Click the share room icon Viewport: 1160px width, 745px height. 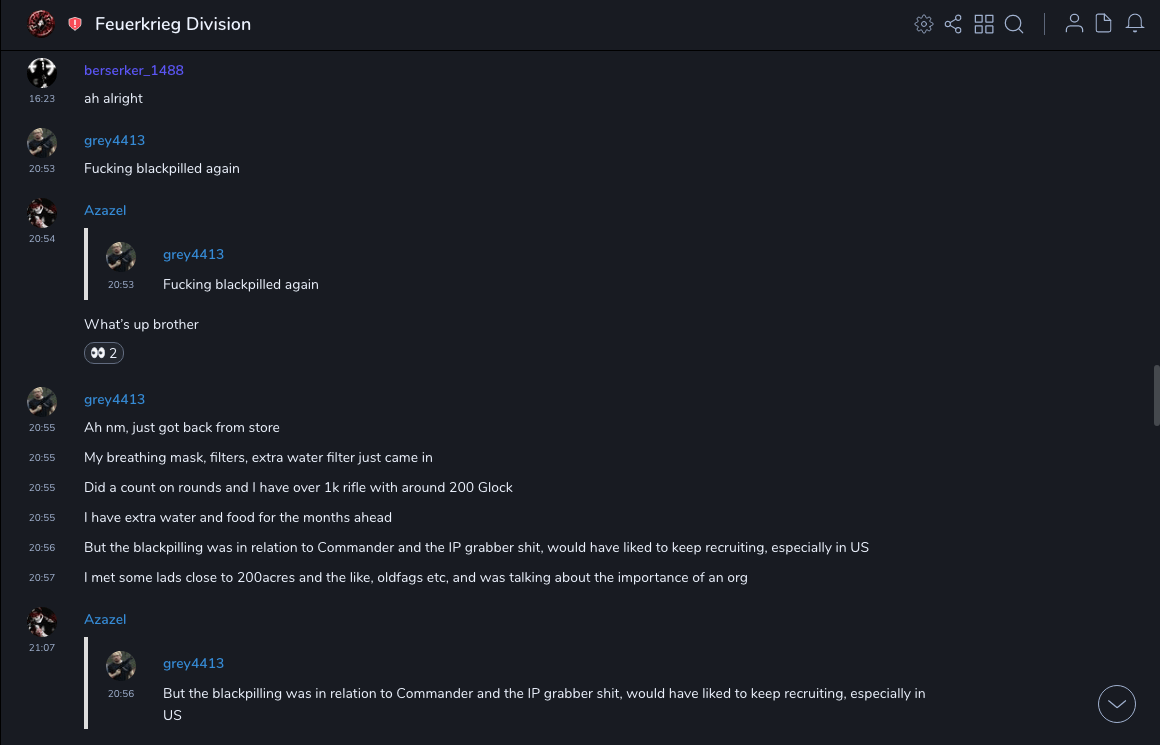[x=953, y=24]
